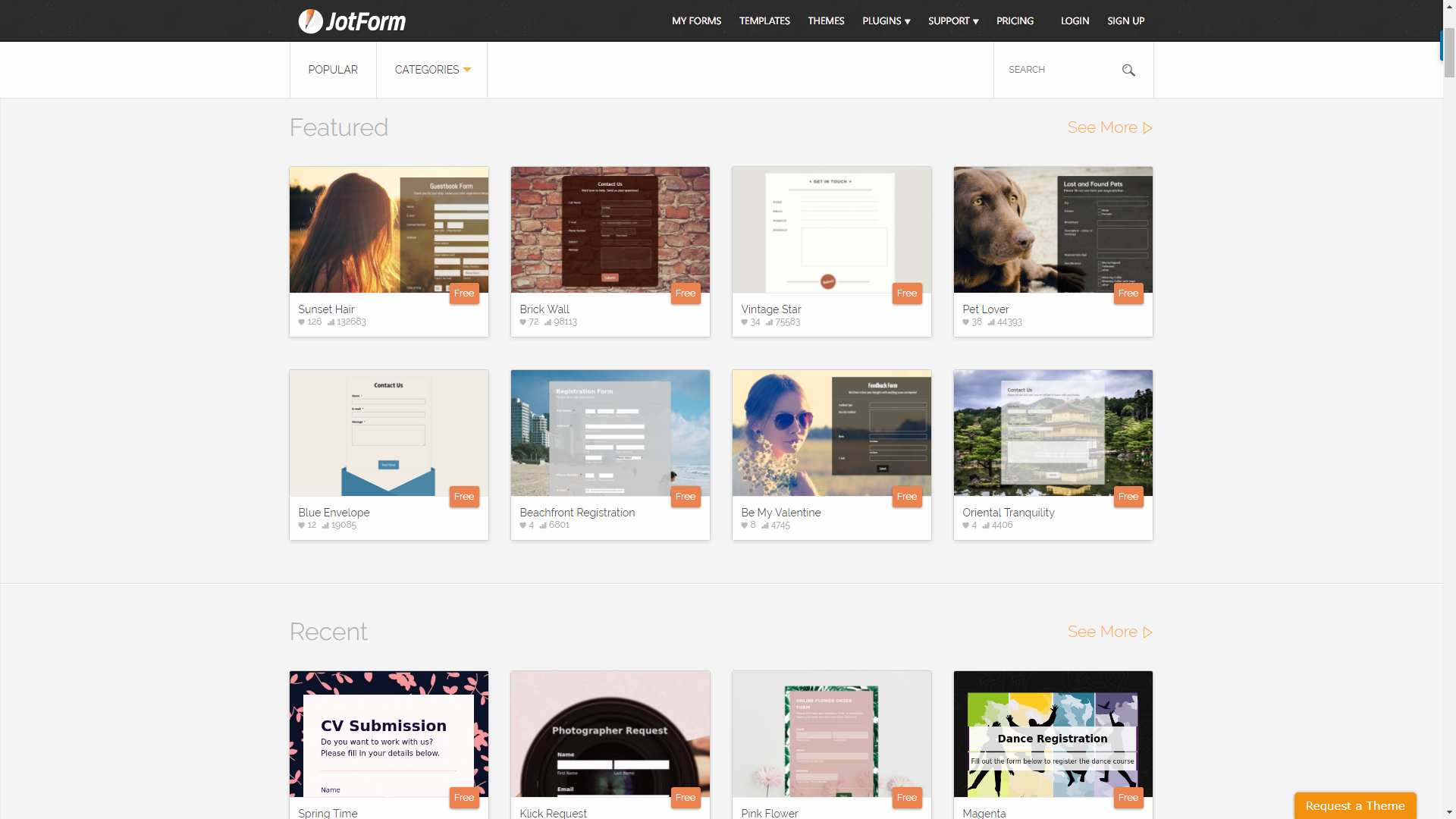
Task: Click the Login link
Action: 1075,21
